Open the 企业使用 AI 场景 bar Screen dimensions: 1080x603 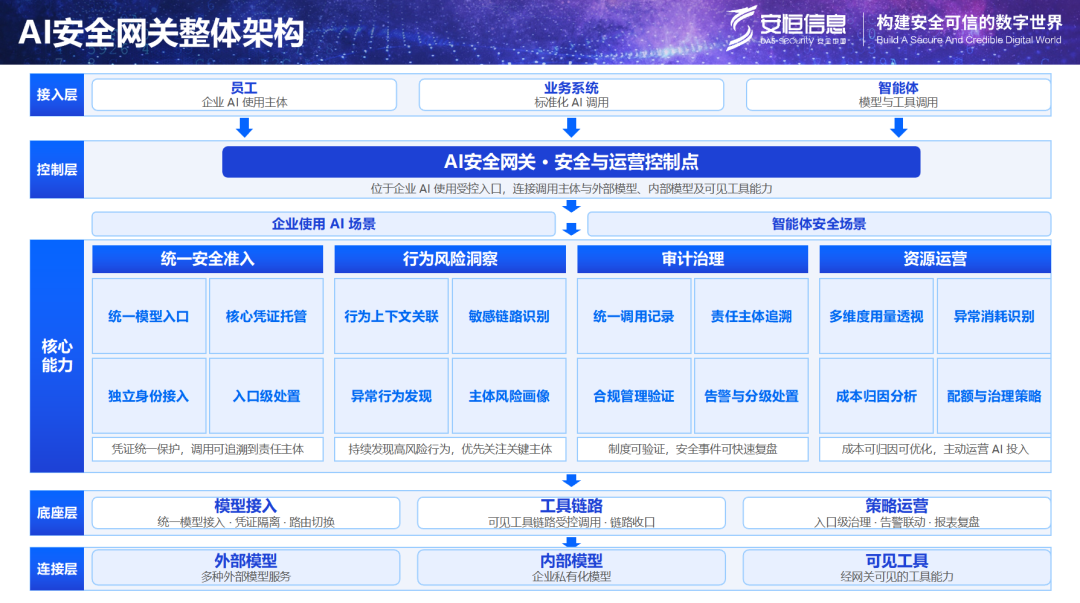click(324, 224)
